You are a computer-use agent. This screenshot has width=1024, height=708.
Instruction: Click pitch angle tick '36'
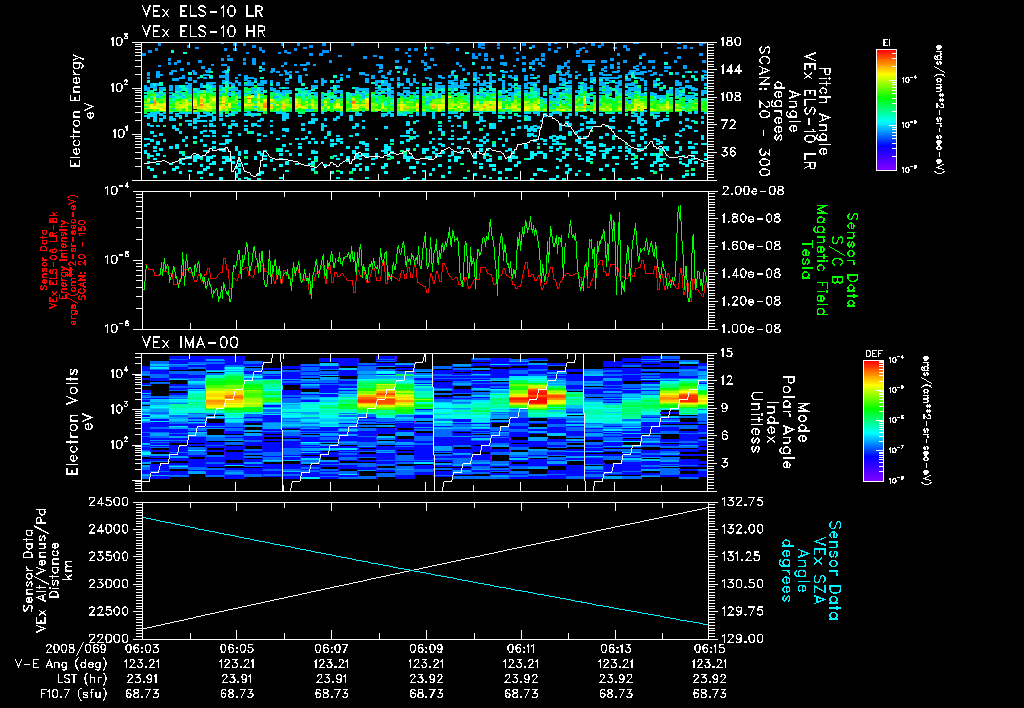pyautogui.click(x=728, y=152)
